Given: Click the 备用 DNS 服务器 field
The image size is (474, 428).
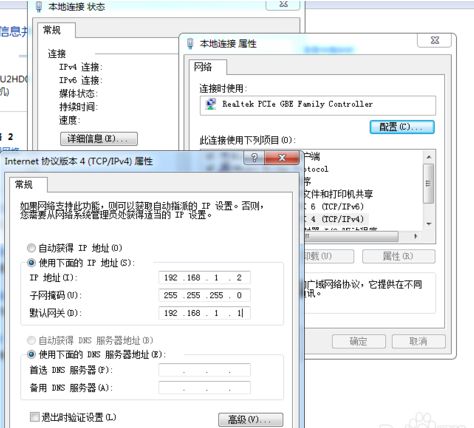Looking at the screenshot, I should pos(204,388).
